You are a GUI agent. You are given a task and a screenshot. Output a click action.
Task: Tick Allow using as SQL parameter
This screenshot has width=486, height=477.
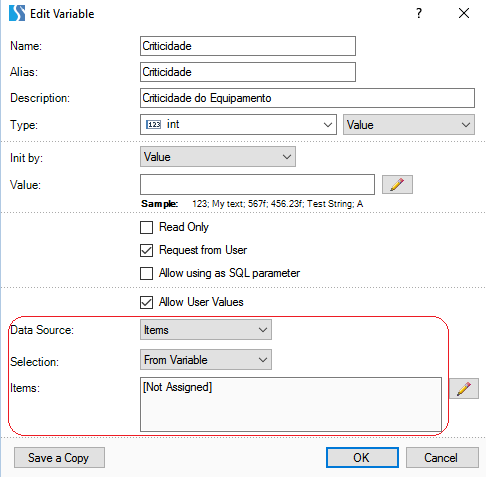click(146, 273)
